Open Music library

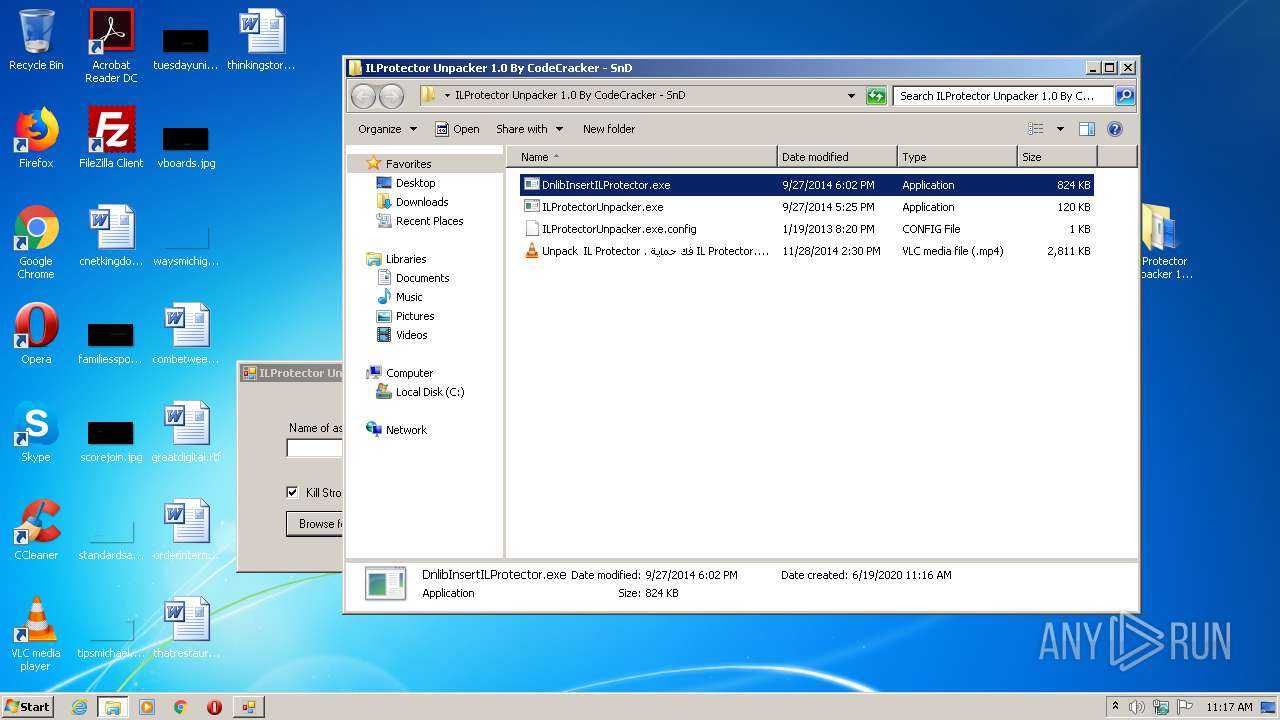[409, 297]
